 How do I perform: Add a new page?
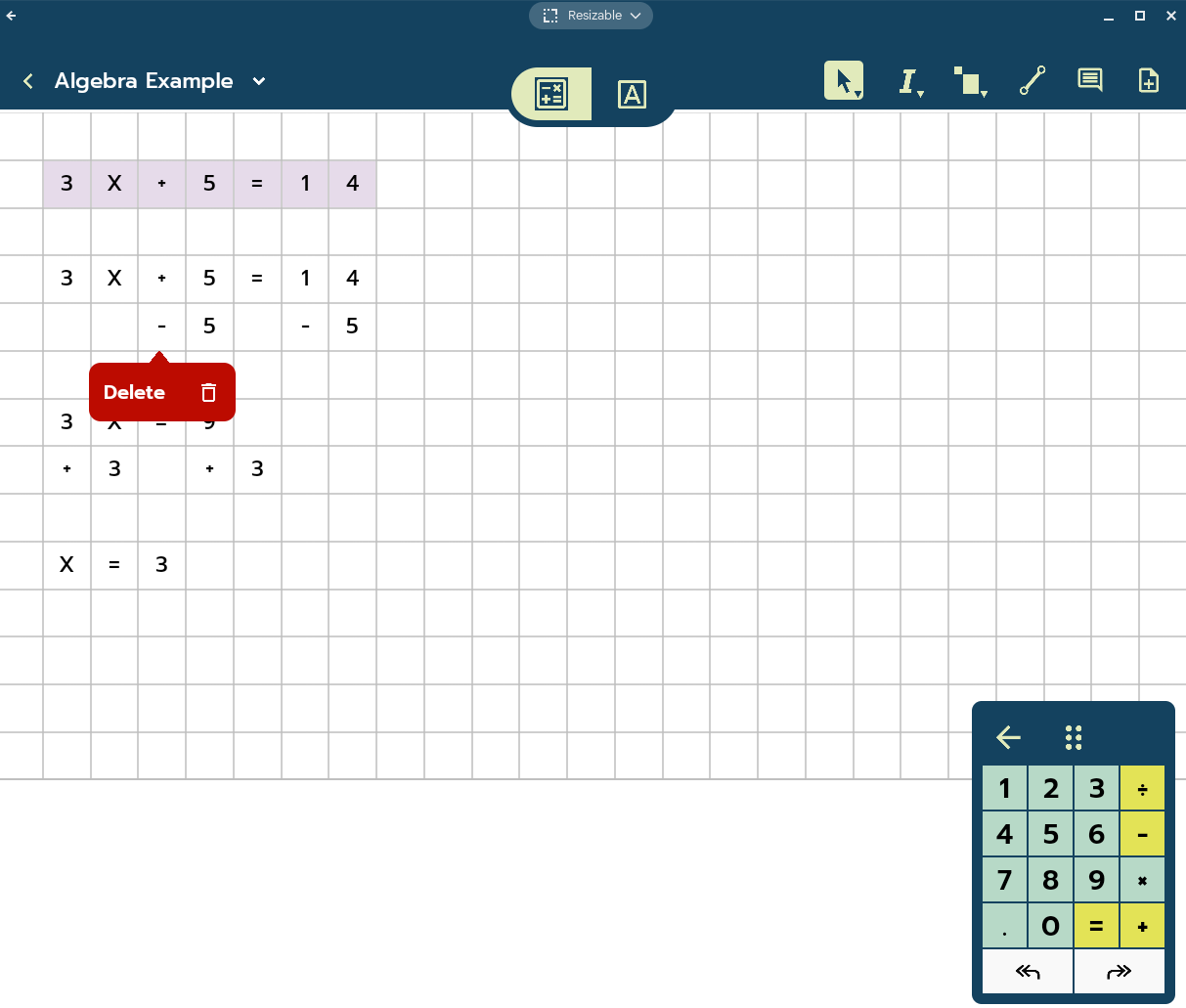click(x=1149, y=80)
